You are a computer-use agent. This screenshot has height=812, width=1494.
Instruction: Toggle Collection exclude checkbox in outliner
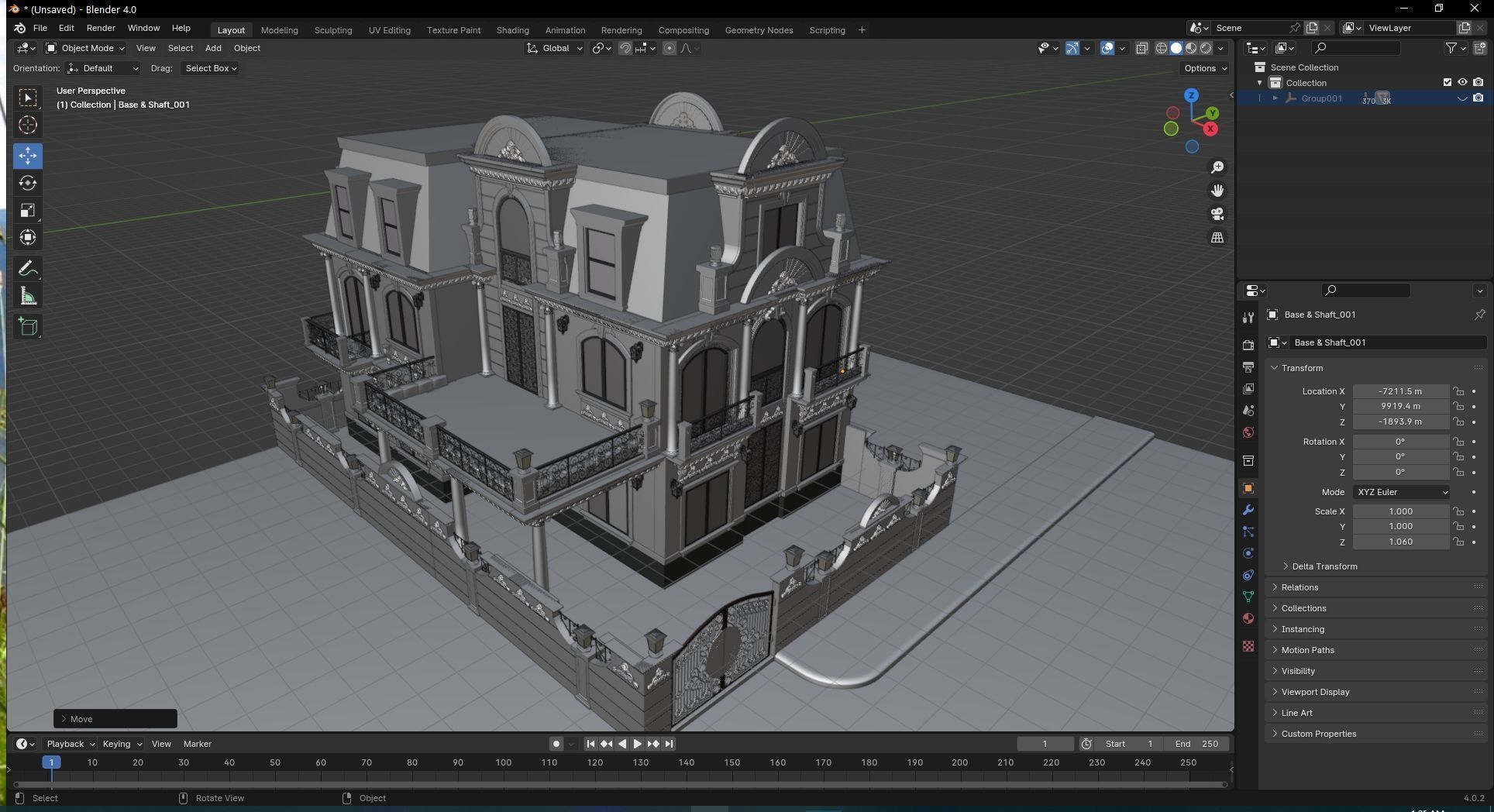pyautogui.click(x=1447, y=82)
